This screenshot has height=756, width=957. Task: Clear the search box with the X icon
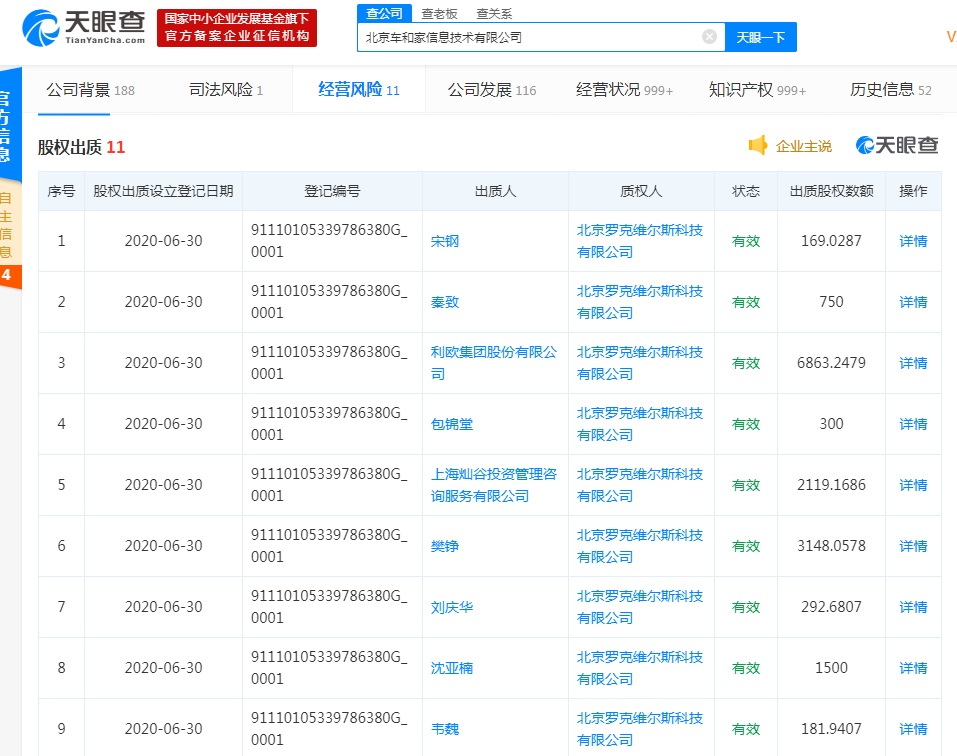(x=709, y=37)
